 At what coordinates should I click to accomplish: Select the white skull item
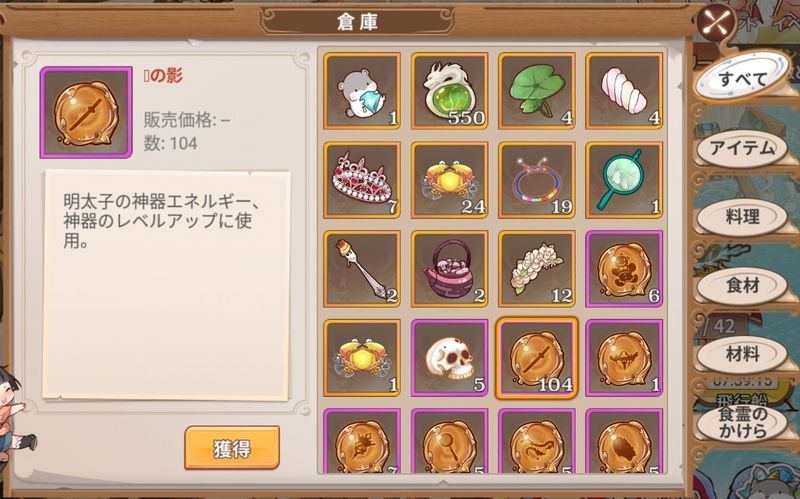pos(449,358)
